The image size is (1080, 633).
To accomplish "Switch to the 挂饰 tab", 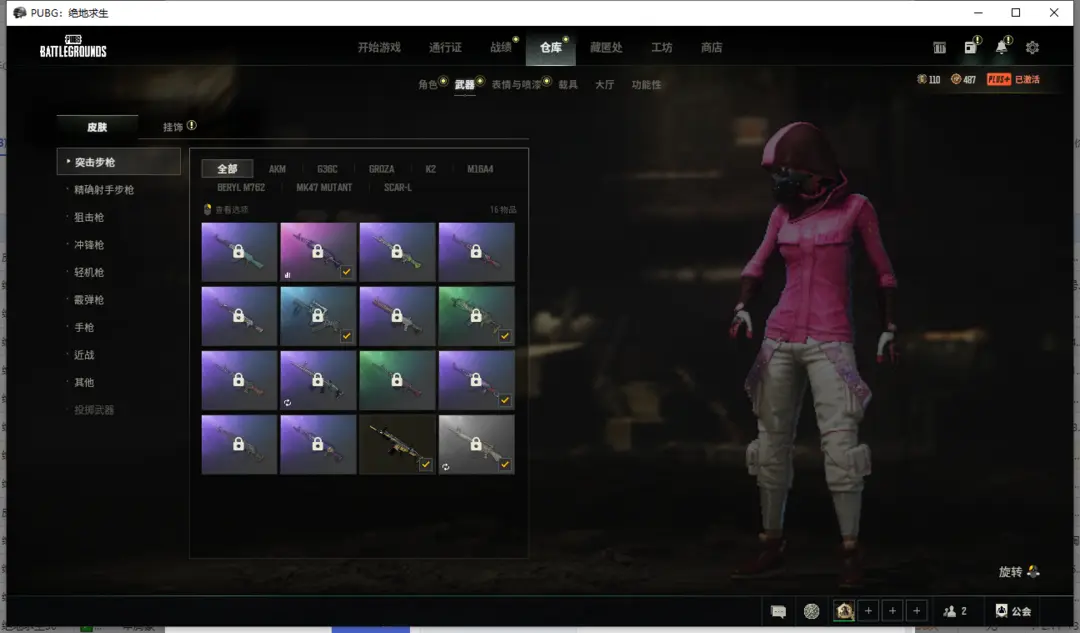I will (x=173, y=127).
